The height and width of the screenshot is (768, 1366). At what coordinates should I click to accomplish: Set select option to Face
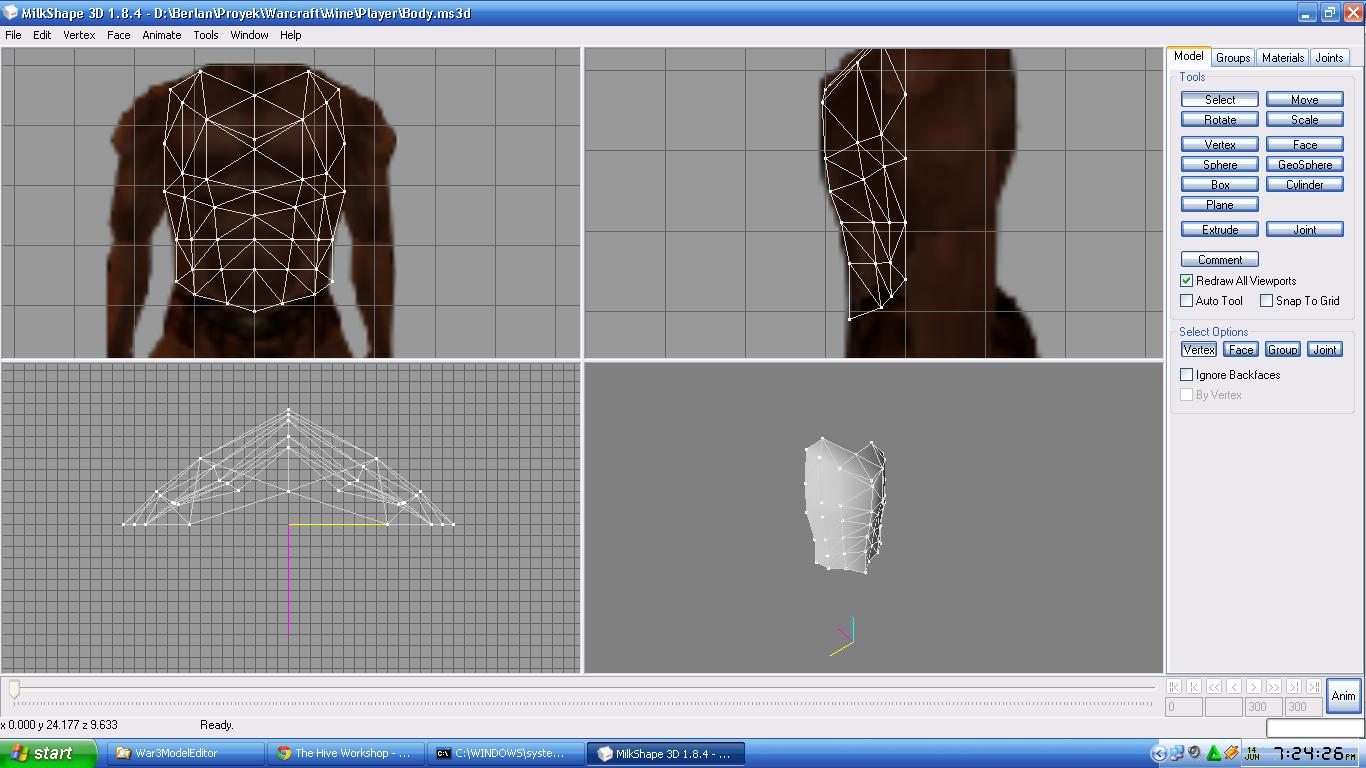(x=1240, y=350)
